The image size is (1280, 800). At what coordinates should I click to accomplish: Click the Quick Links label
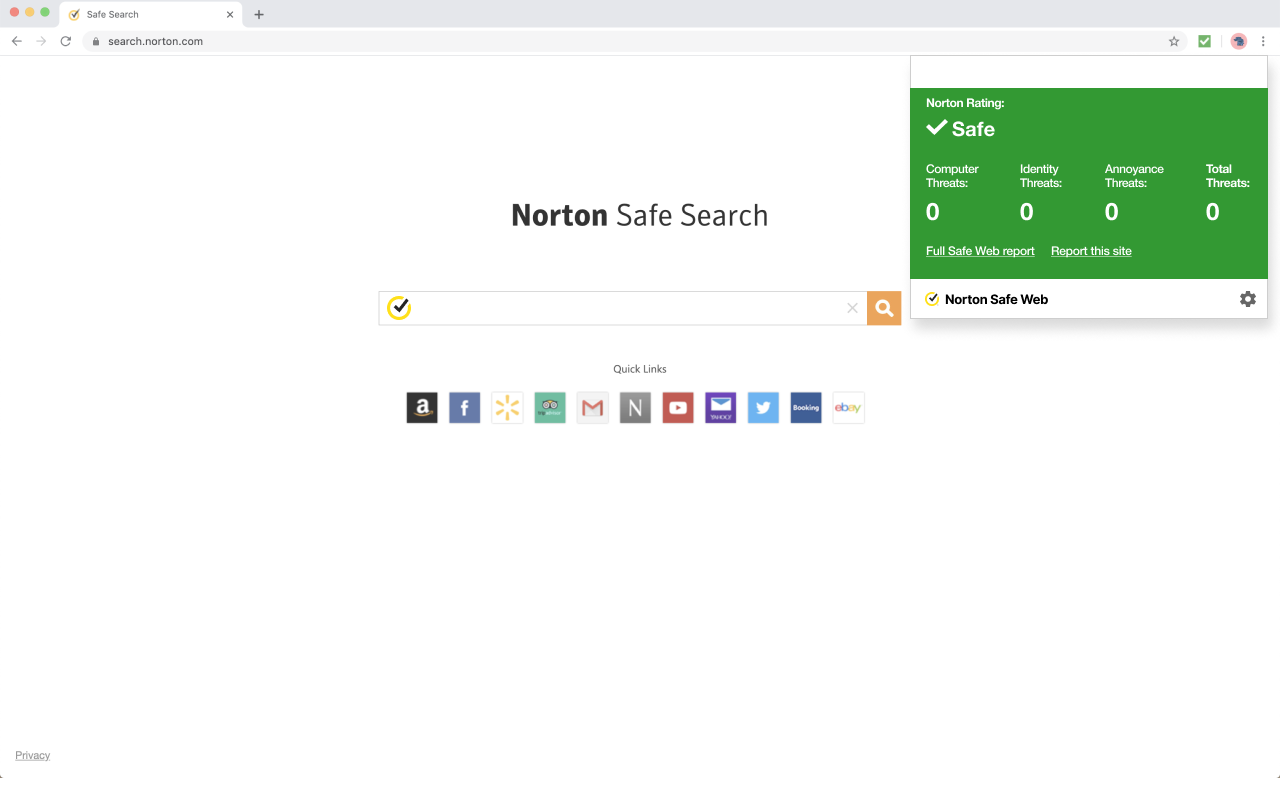click(x=640, y=369)
